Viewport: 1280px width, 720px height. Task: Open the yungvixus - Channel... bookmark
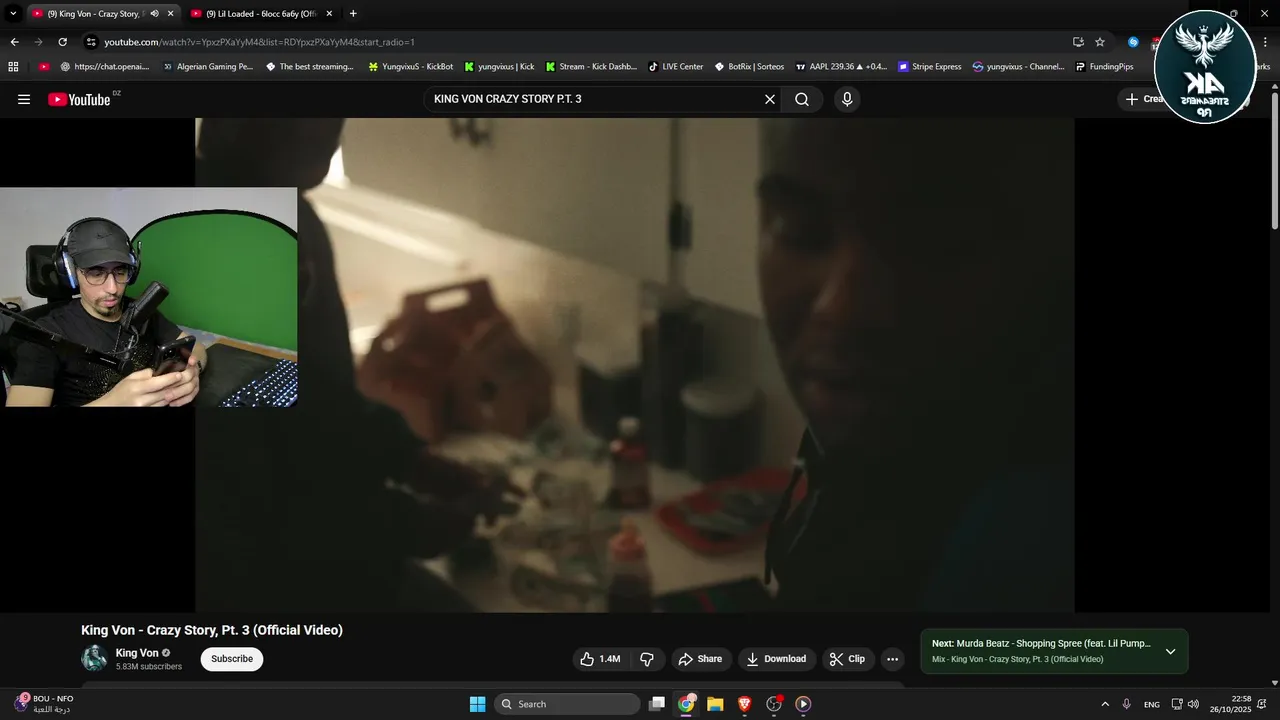[x=1018, y=67]
